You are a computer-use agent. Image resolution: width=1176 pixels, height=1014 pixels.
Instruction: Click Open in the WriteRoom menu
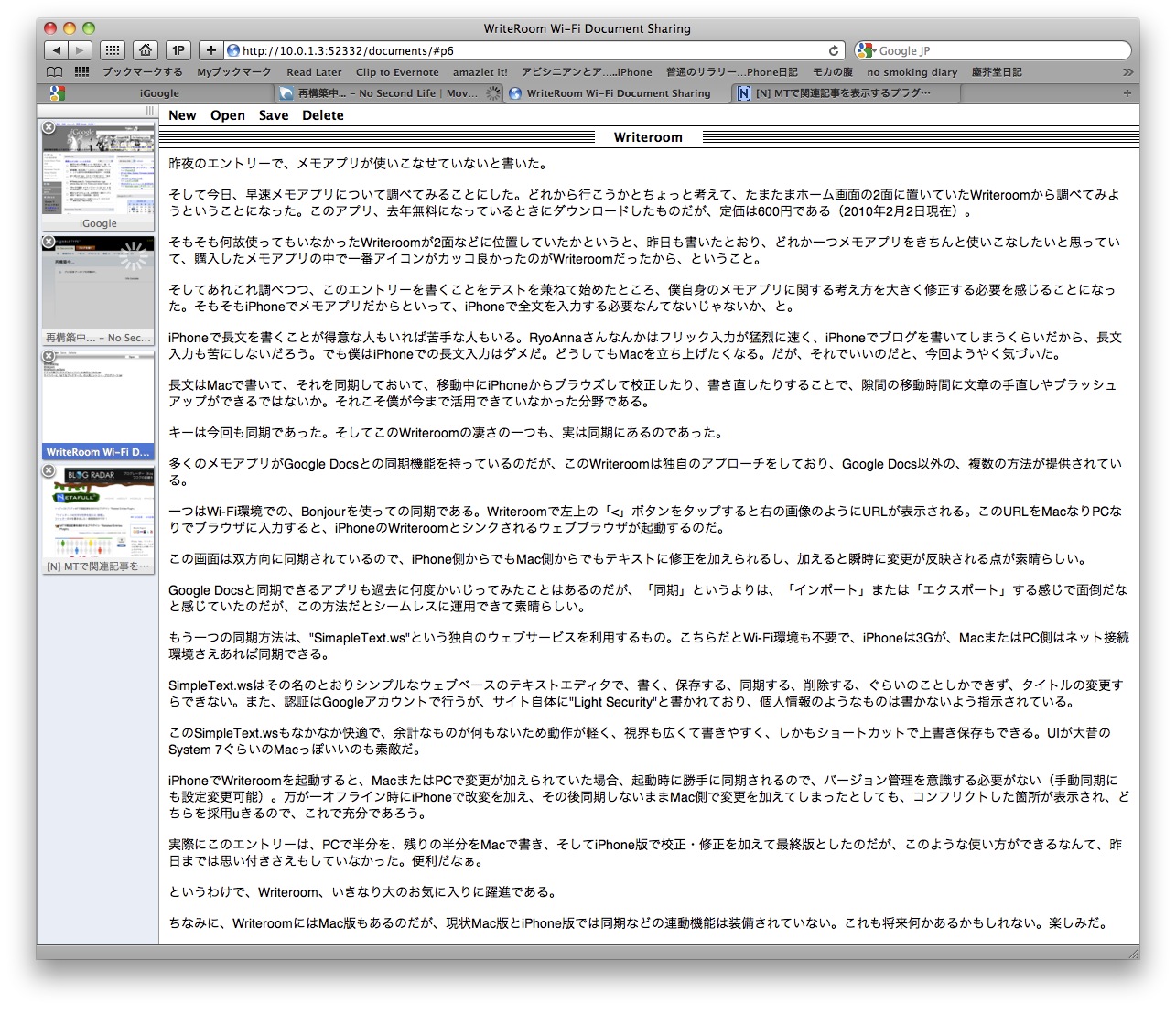(x=228, y=115)
